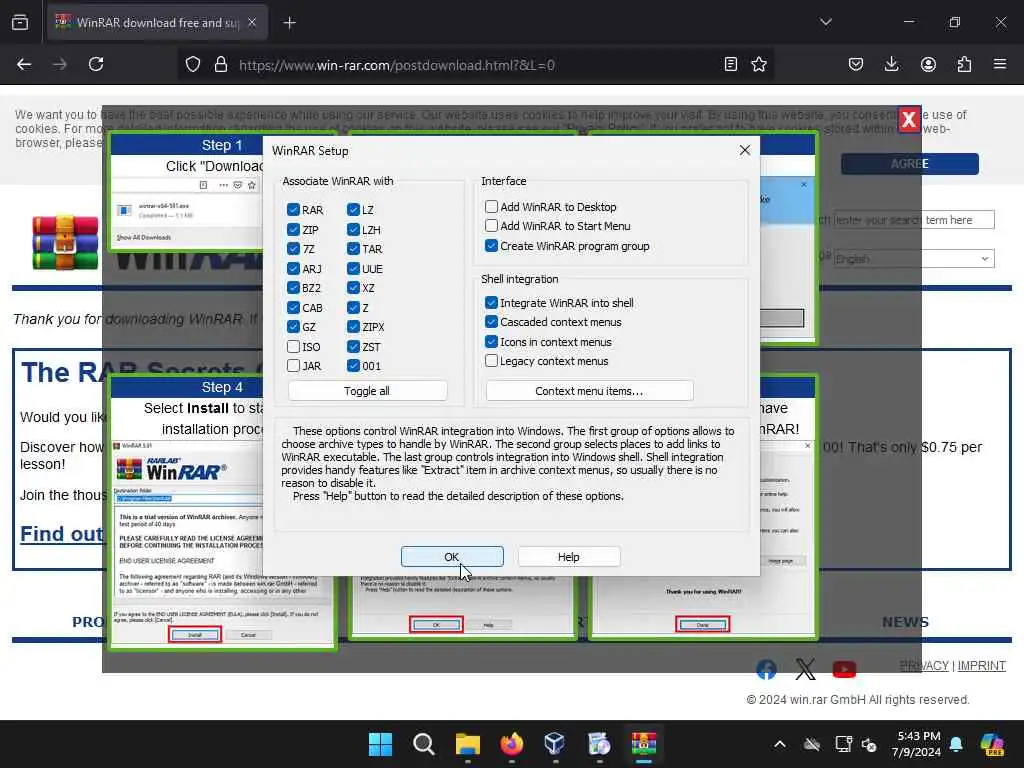Open the WinRAR installer taskbar icon
Image resolution: width=1024 pixels, height=768 pixels.
(643, 744)
